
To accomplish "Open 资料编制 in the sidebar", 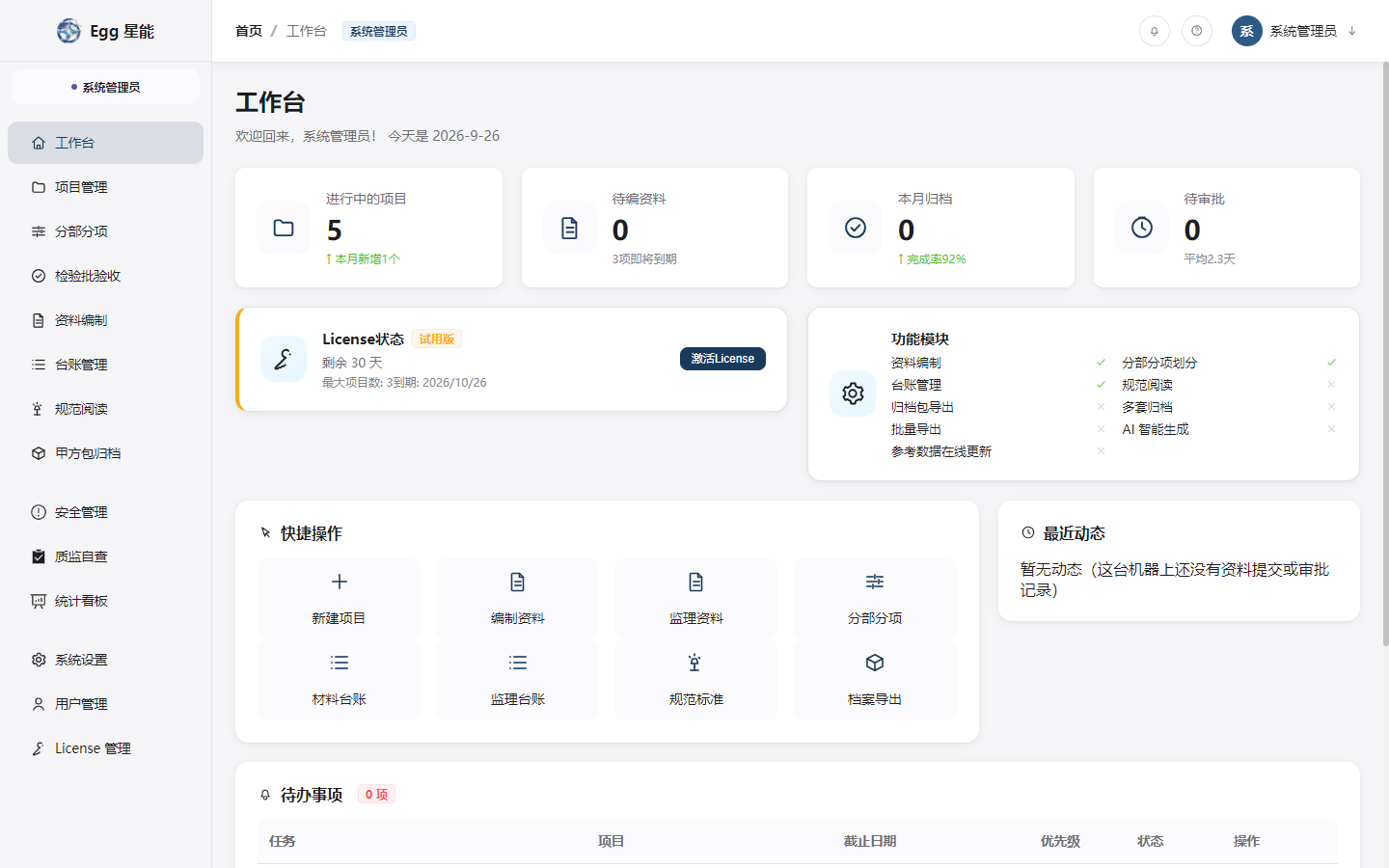I will point(105,320).
